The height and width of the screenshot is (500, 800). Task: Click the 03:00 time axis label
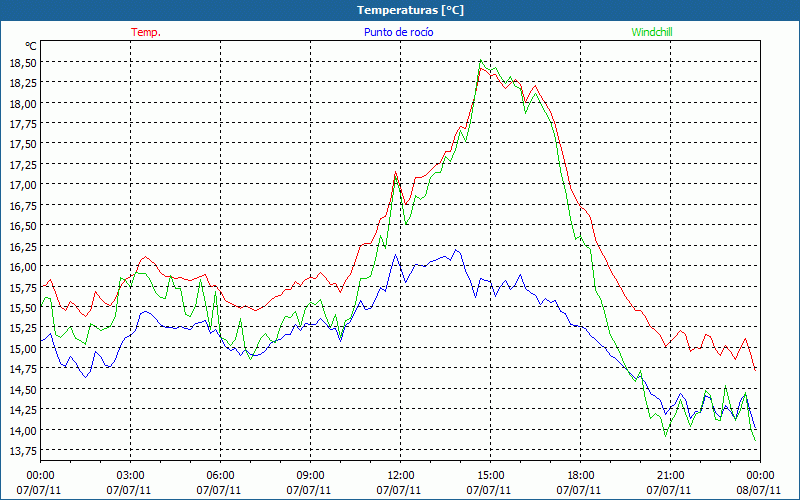(x=131, y=476)
